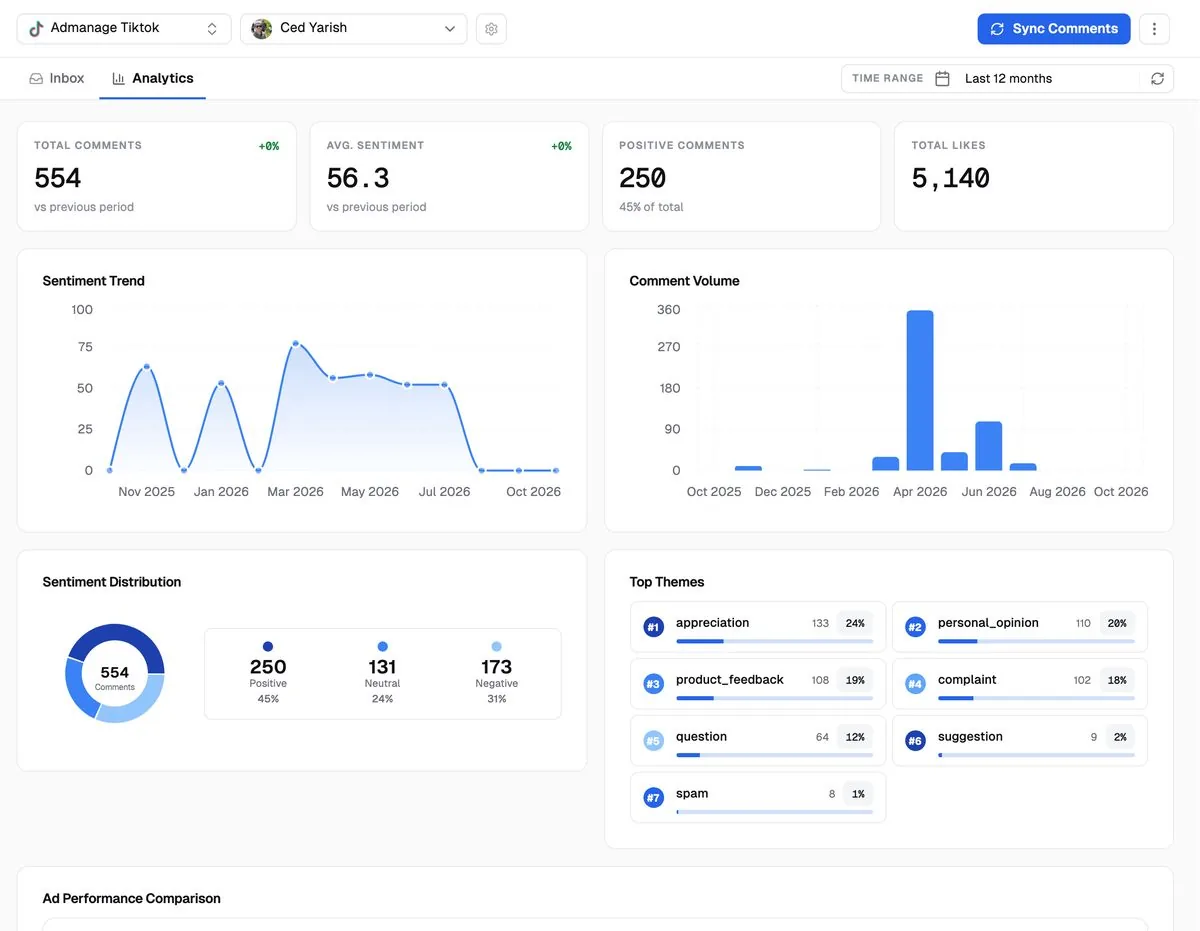The width and height of the screenshot is (1200, 931).
Task: Click the Comment Volume chart title
Action: coord(685,281)
